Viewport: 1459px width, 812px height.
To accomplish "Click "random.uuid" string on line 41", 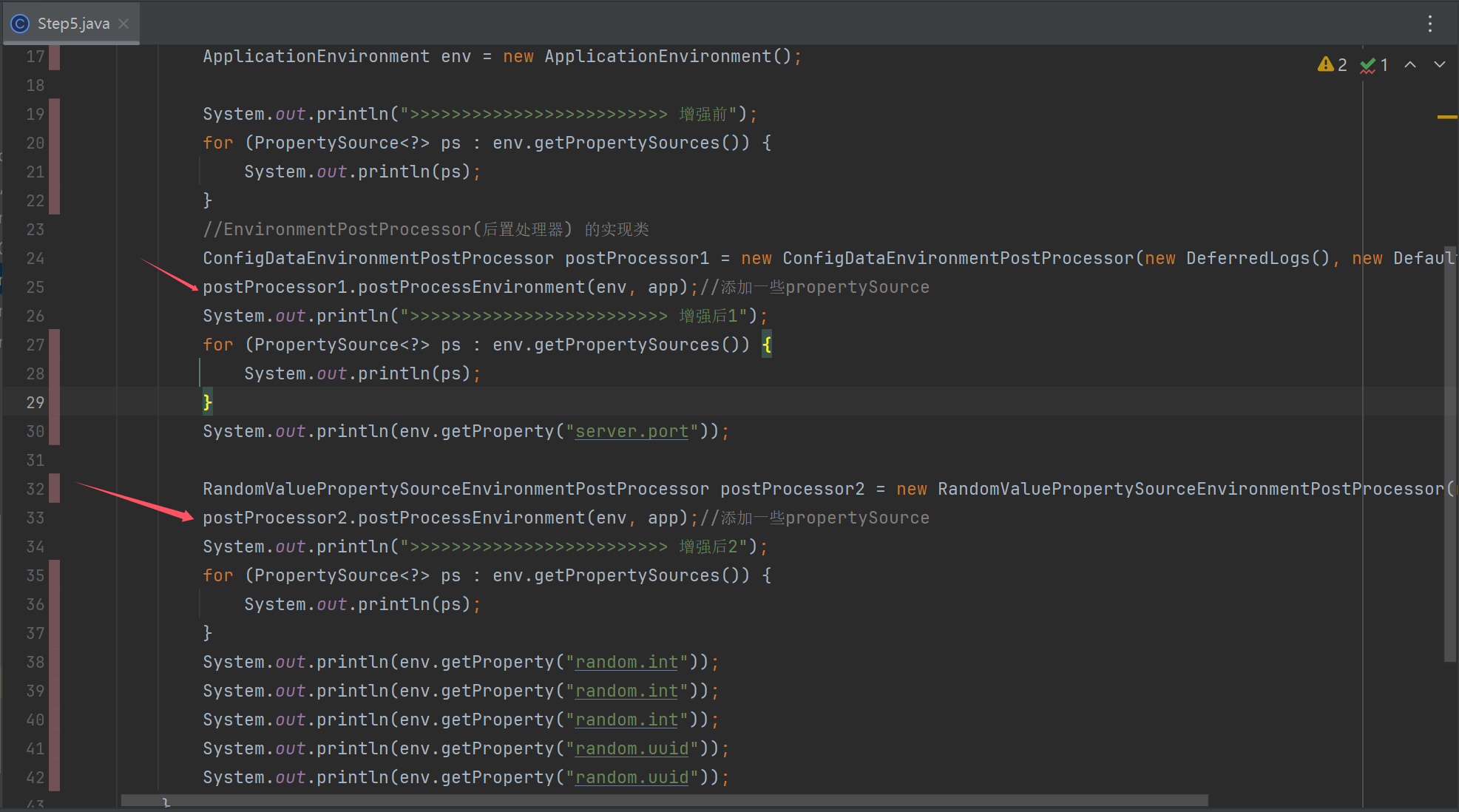I will point(632,748).
